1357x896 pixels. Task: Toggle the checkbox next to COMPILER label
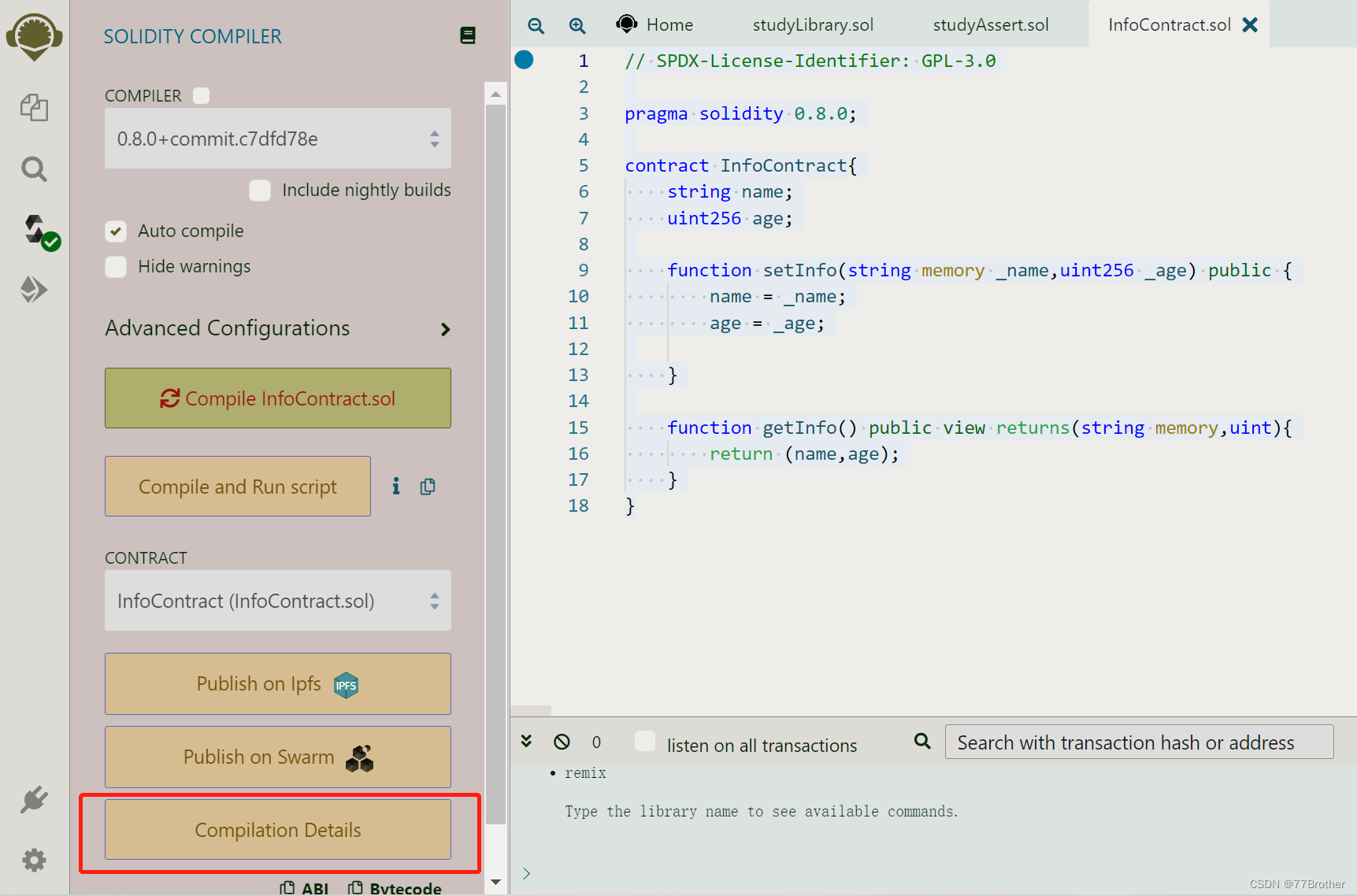[202, 95]
